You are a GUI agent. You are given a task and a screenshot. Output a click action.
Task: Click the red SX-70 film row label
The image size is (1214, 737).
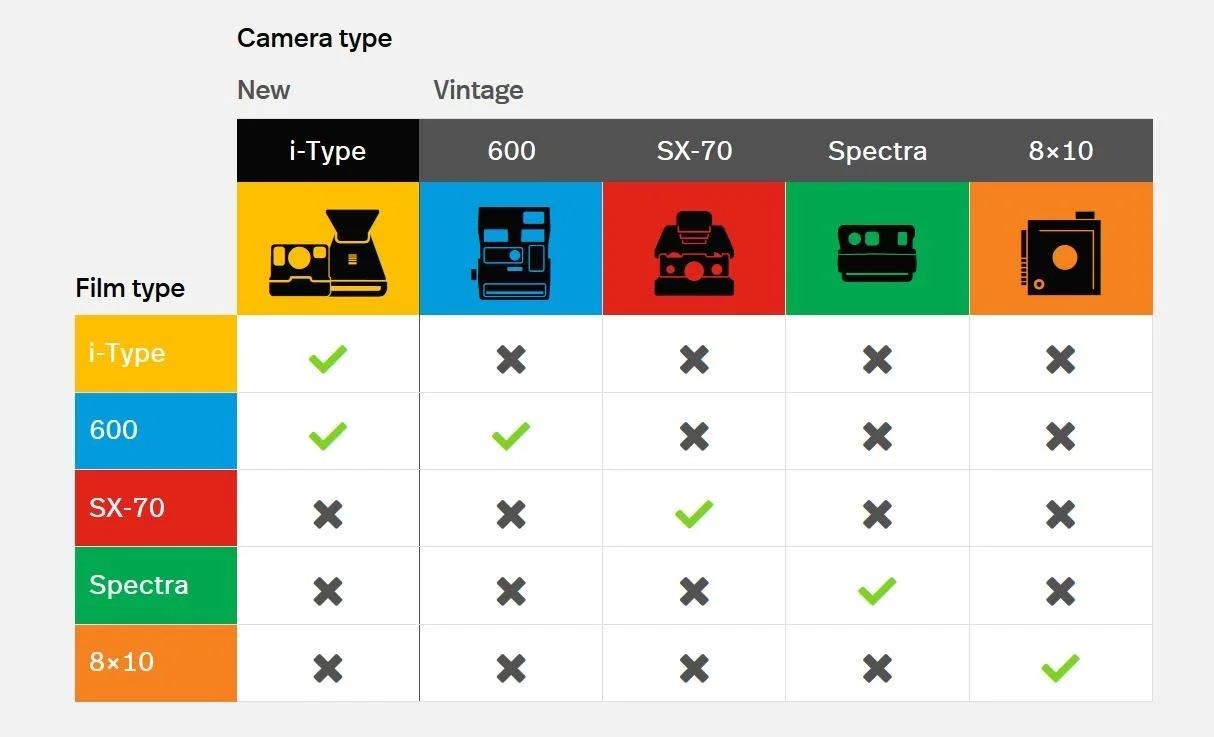[x=155, y=508]
